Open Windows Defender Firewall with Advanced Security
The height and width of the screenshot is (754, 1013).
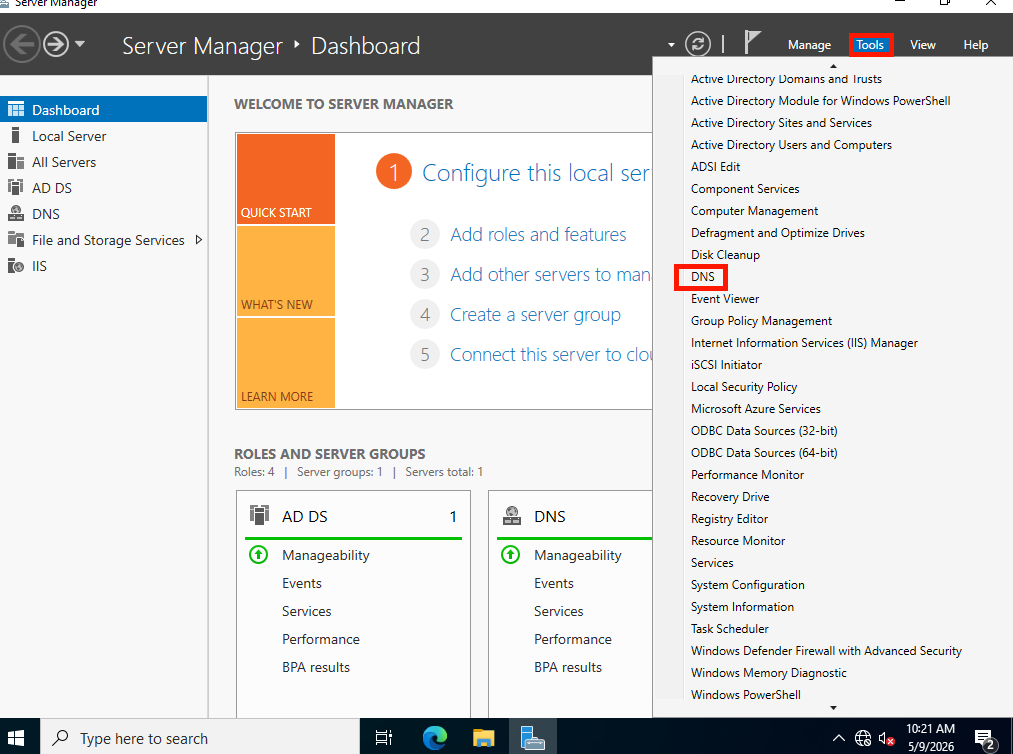coord(826,650)
